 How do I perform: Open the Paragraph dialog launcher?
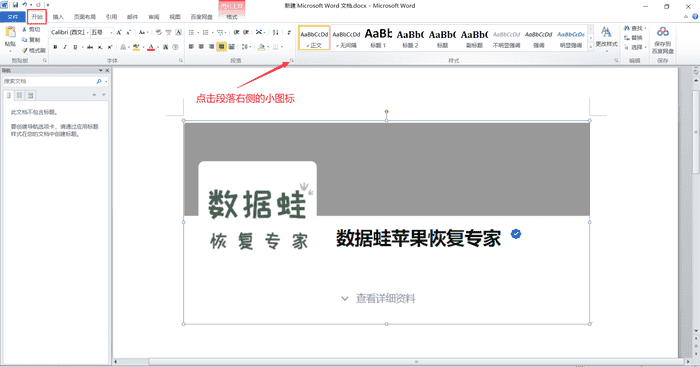292,60
